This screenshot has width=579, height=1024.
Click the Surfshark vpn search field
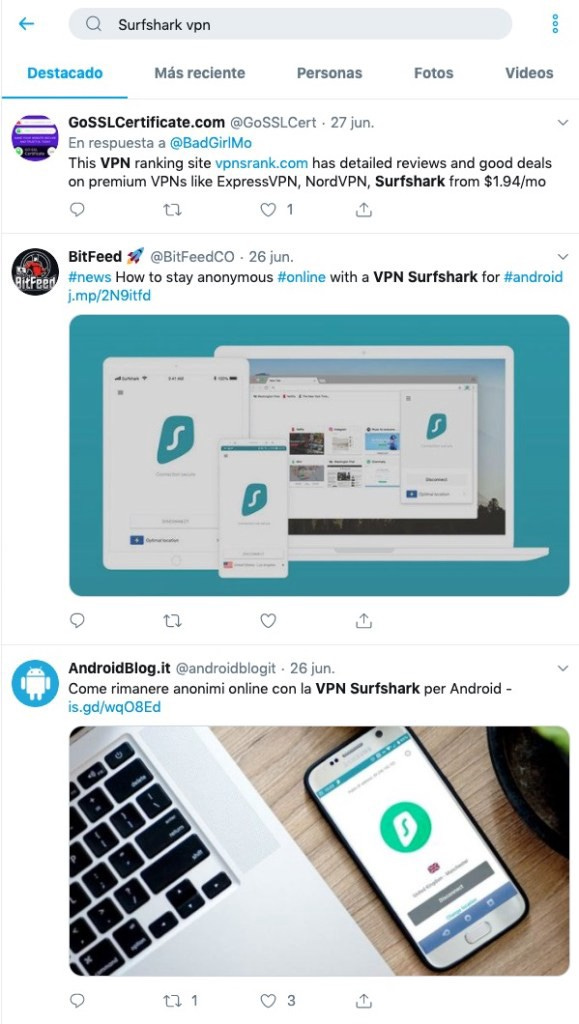(x=290, y=24)
